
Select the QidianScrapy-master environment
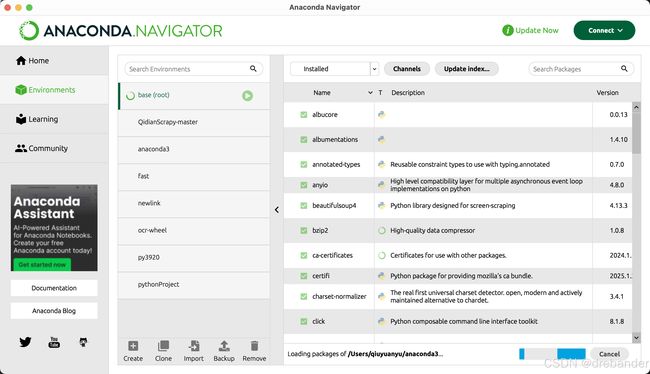[194, 122]
